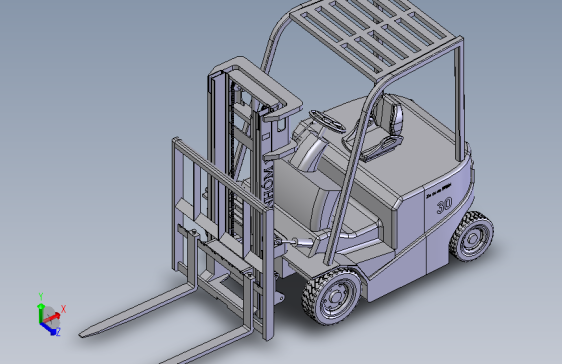This screenshot has width=562, height=364.
Task: Select the rear overhead guard leg
Action: [459, 100]
